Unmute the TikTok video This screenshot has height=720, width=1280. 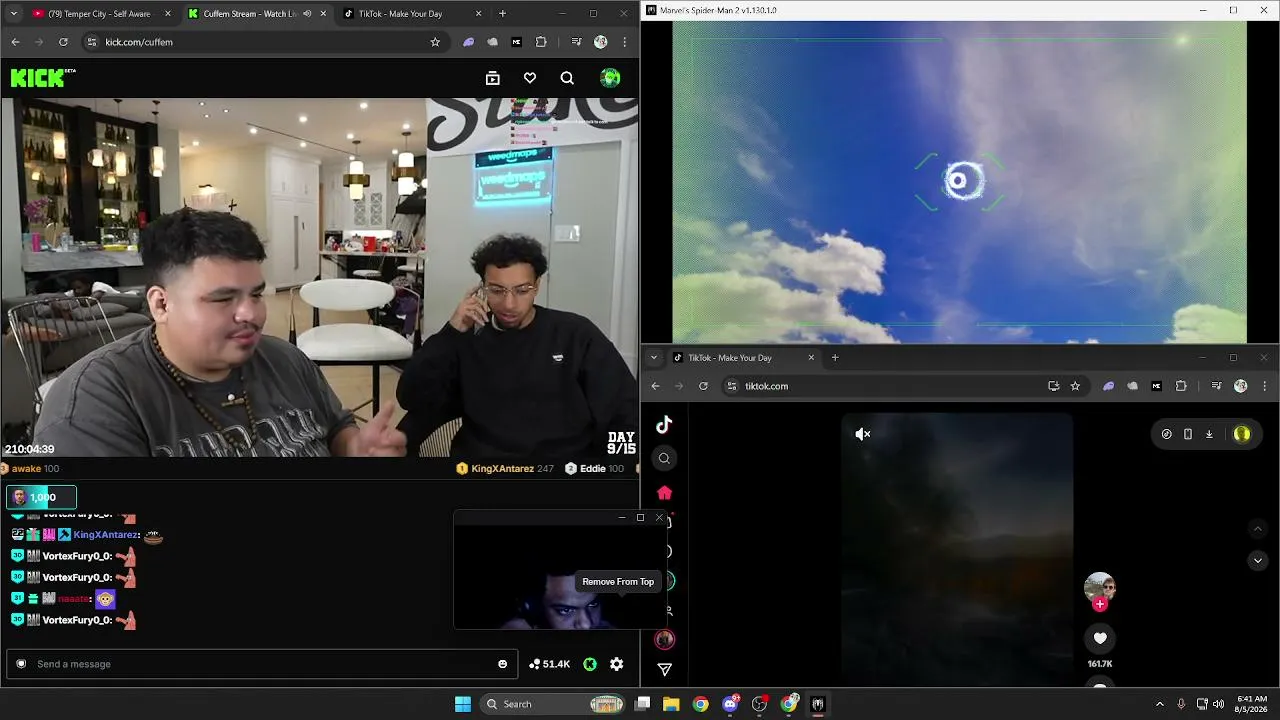click(x=863, y=434)
